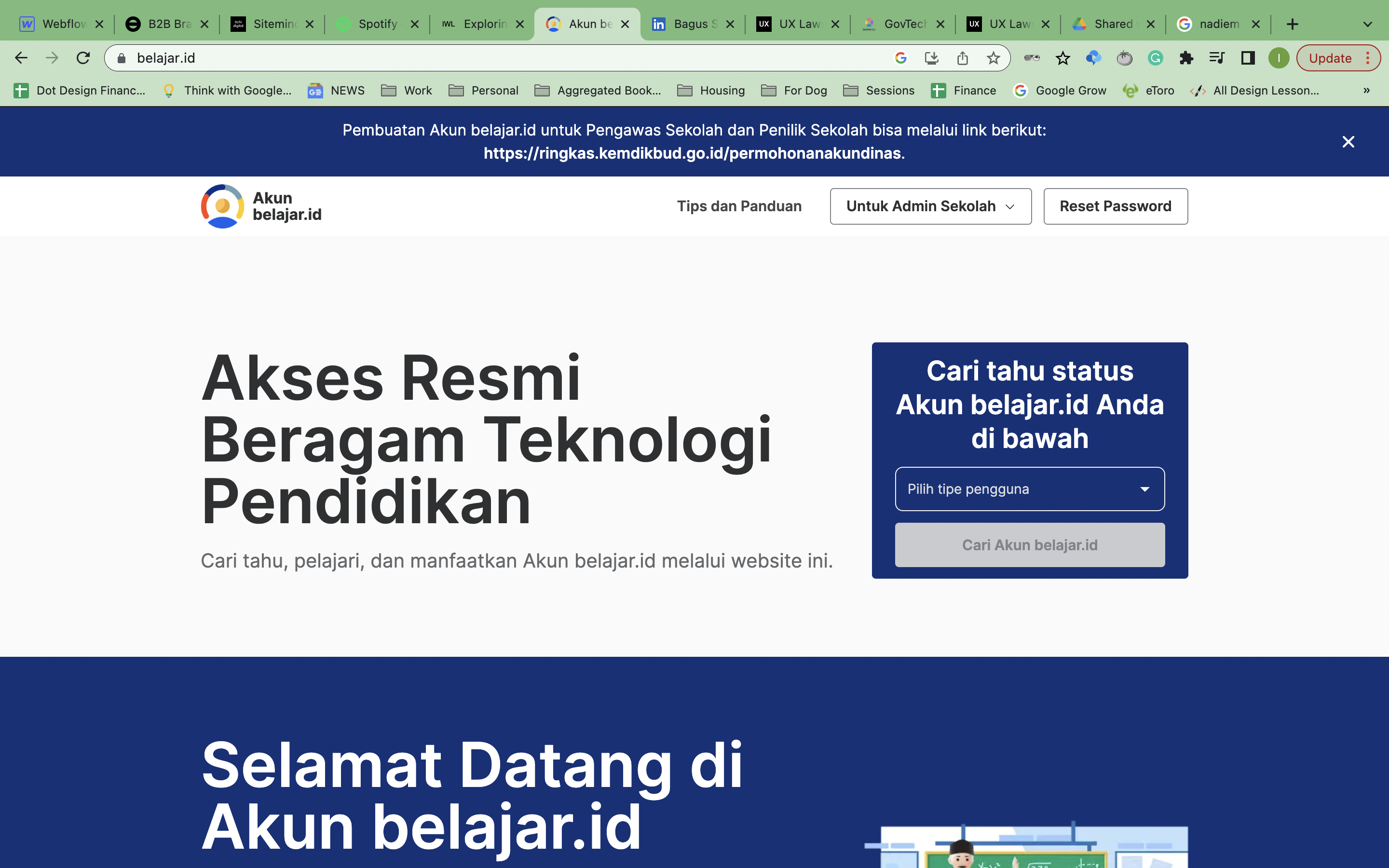Open Dot Design Finance bookmark
This screenshot has height=868, width=1389.
tap(79, 90)
